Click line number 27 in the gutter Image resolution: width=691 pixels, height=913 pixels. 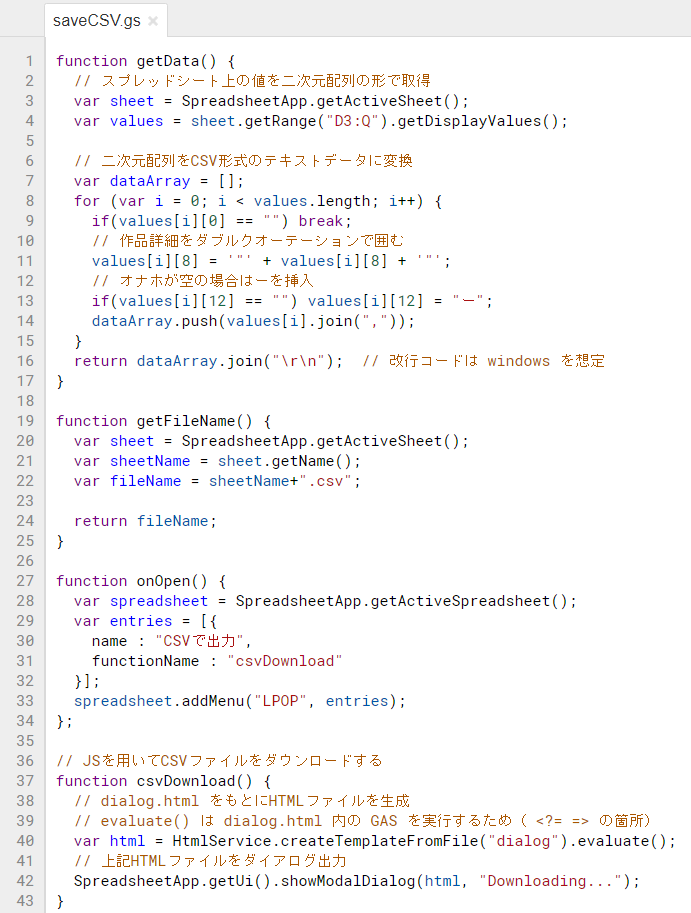pyautogui.click(x=25, y=581)
